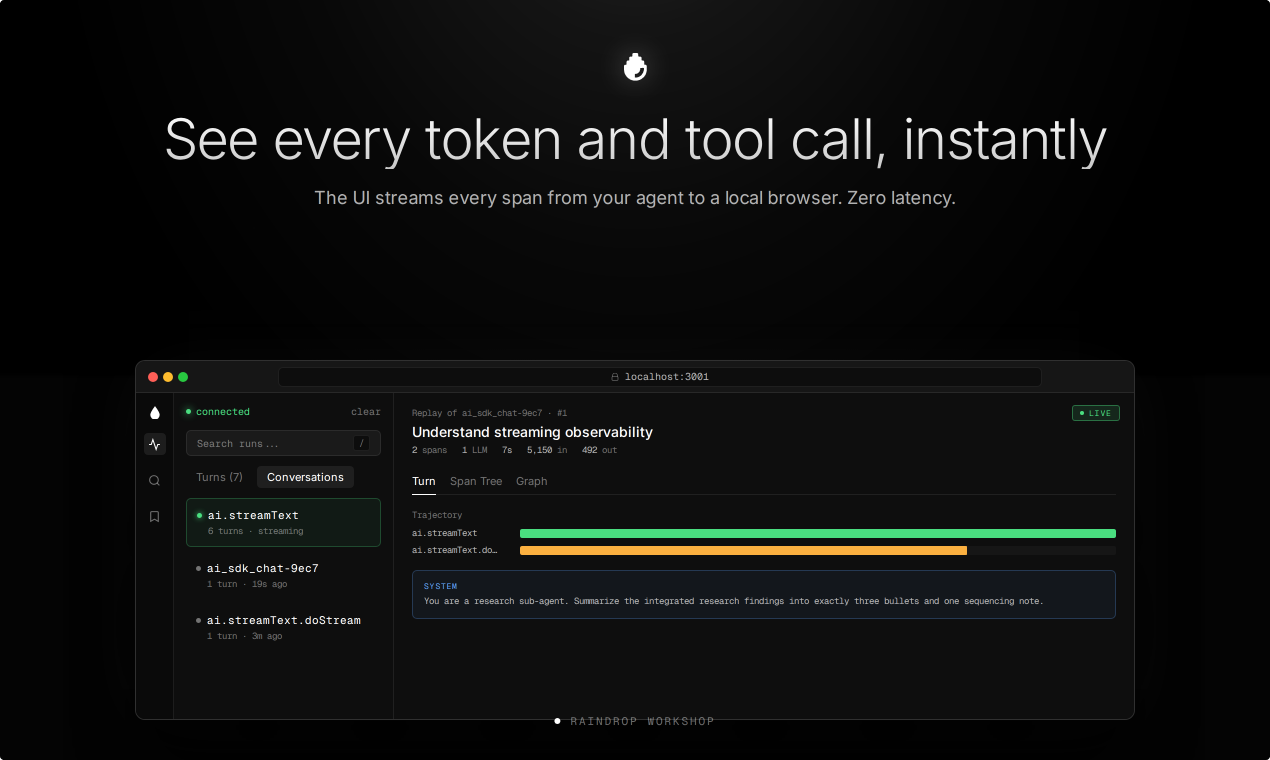This screenshot has height=760, width=1270.
Task: Click the red macOS close window dot
Action: pyautogui.click(x=153, y=377)
